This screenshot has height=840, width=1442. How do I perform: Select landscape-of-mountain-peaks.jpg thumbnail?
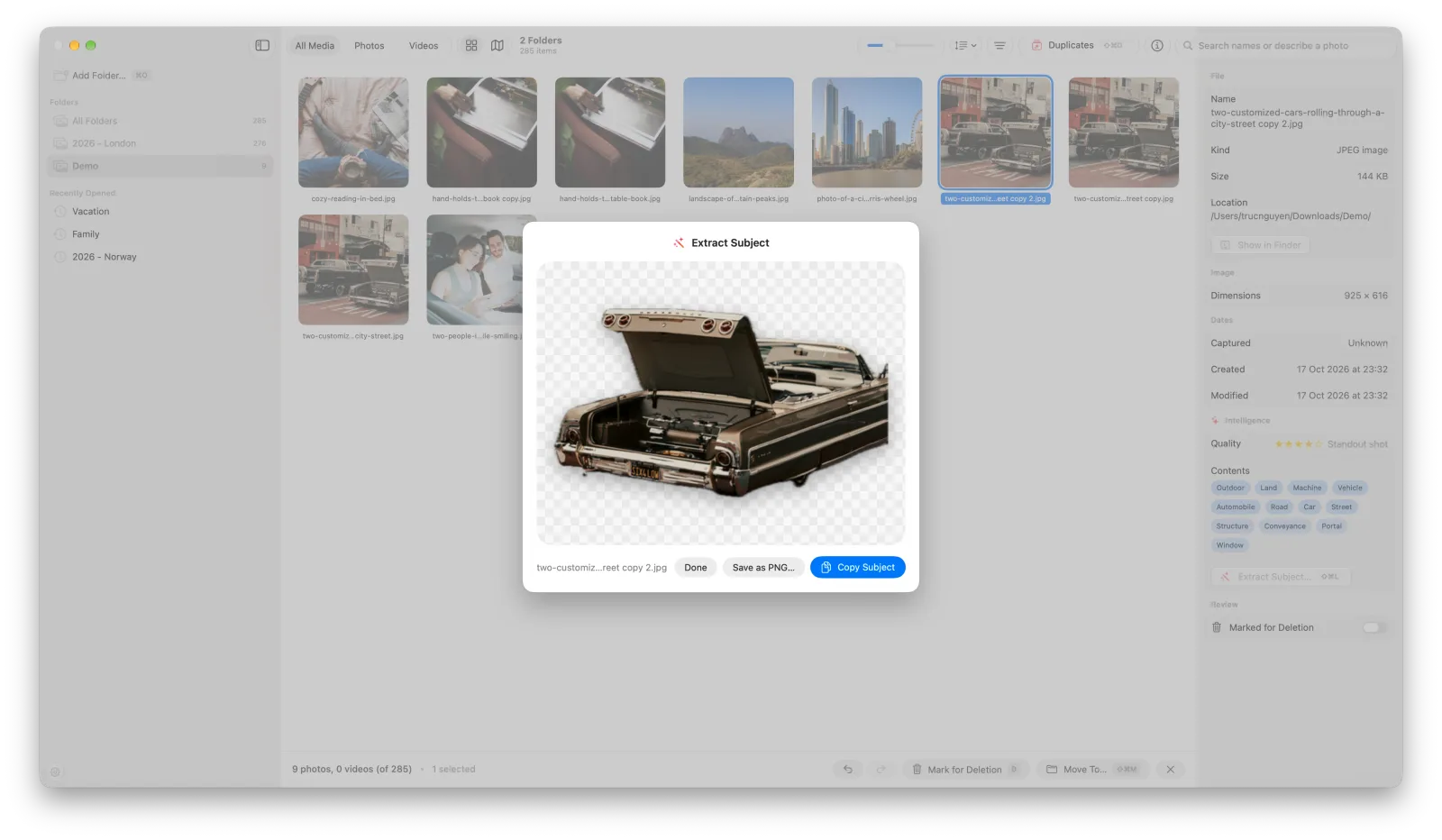click(x=738, y=132)
